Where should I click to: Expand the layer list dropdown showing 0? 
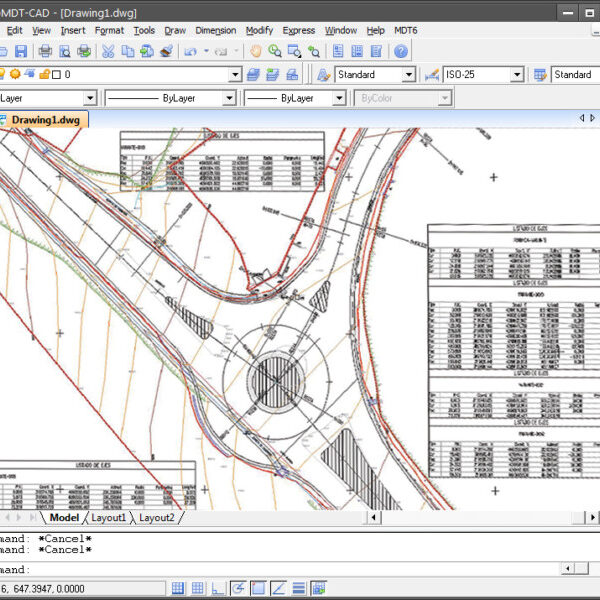235,75
